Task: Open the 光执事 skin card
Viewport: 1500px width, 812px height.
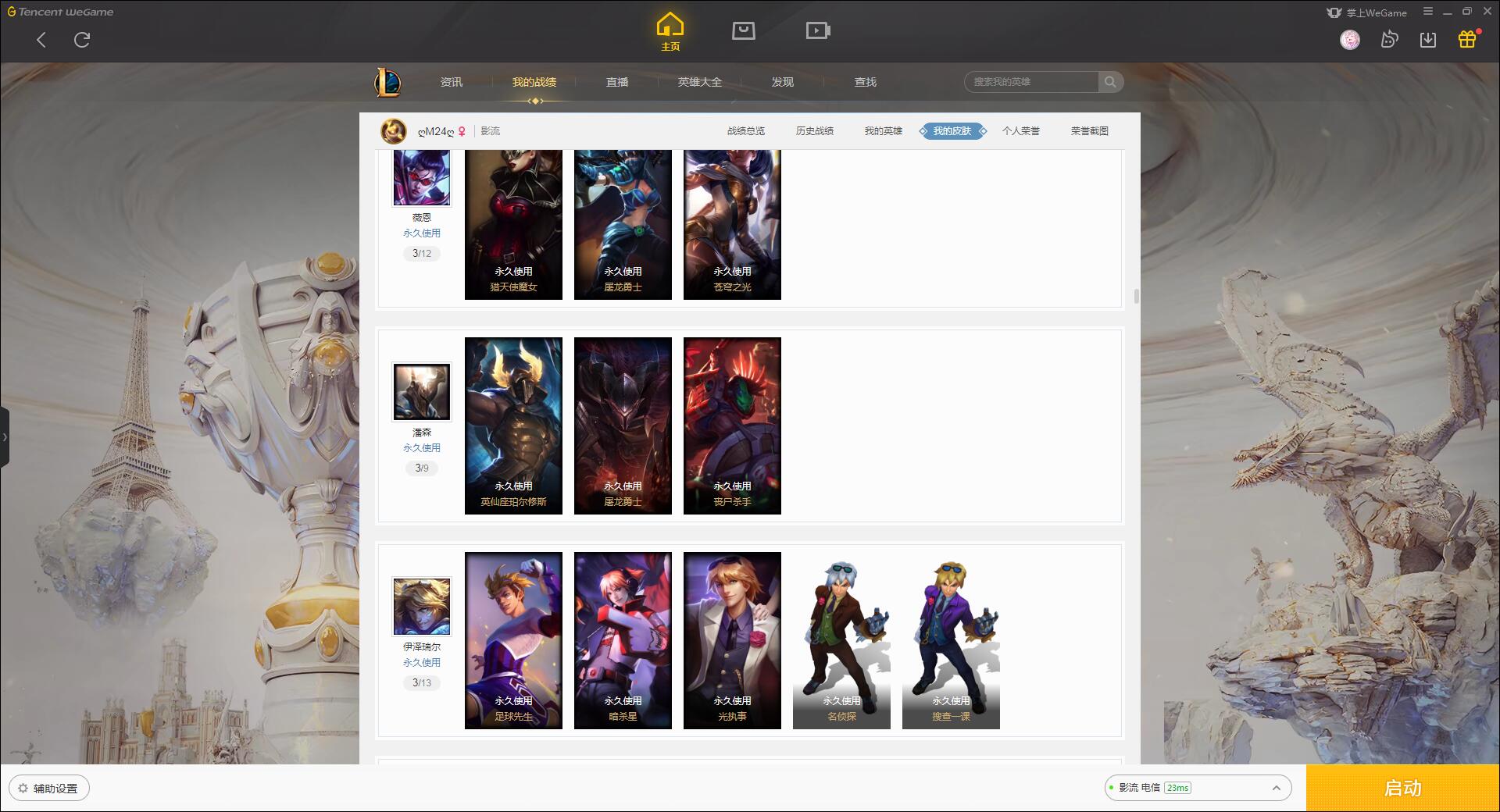Action: point(732,640)
